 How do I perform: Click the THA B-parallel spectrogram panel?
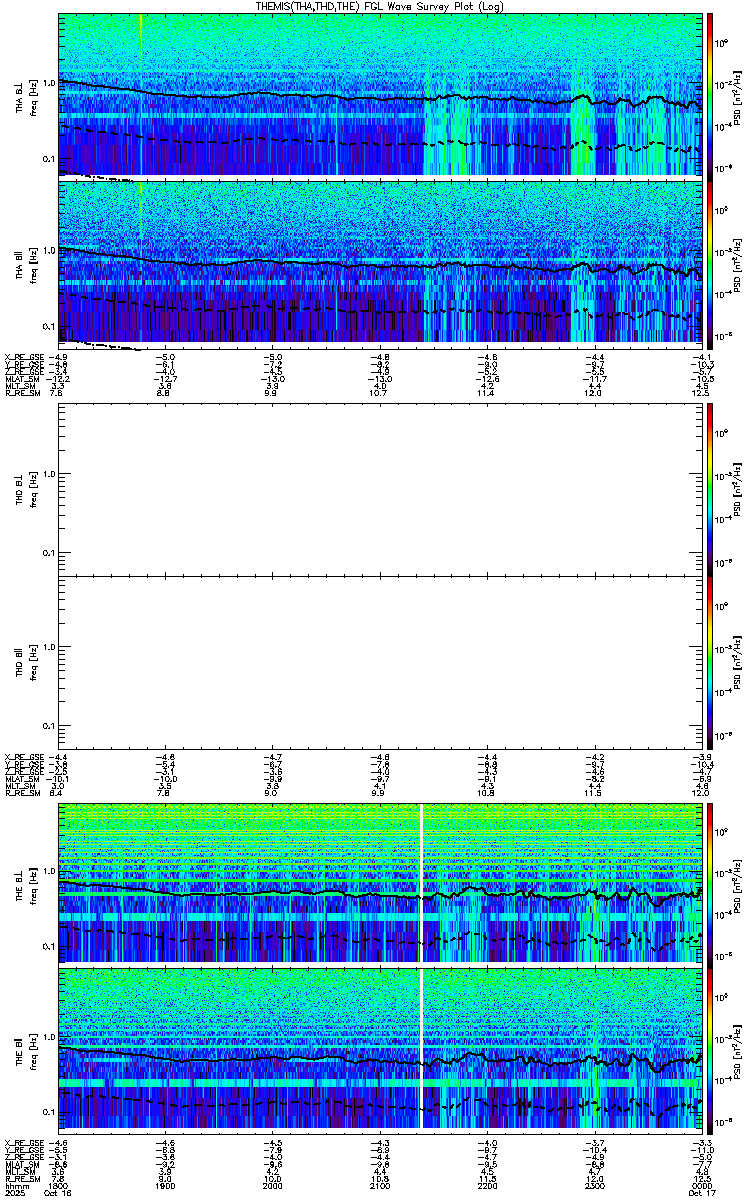[x=380, y=264]
